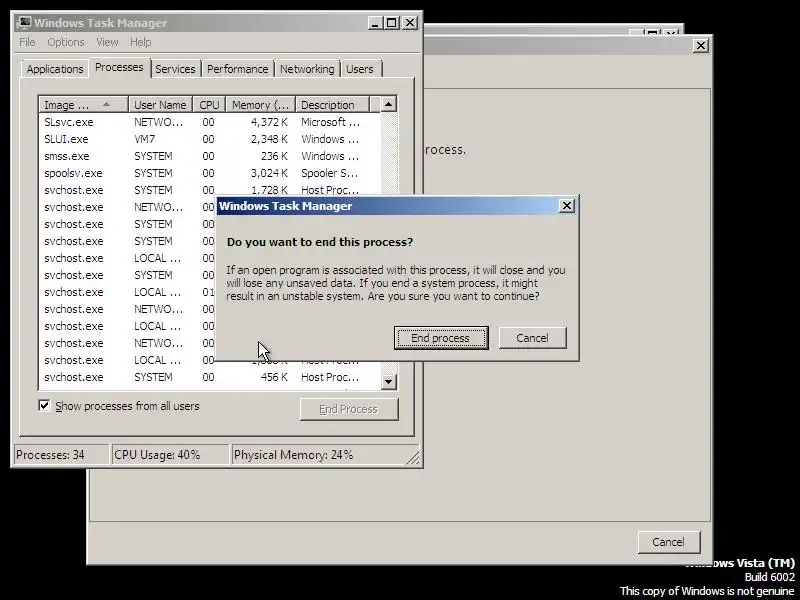The height and width of the screenshot is (600, 800).
Task: Select the SLsvc.exe process row
Action: 209,122
